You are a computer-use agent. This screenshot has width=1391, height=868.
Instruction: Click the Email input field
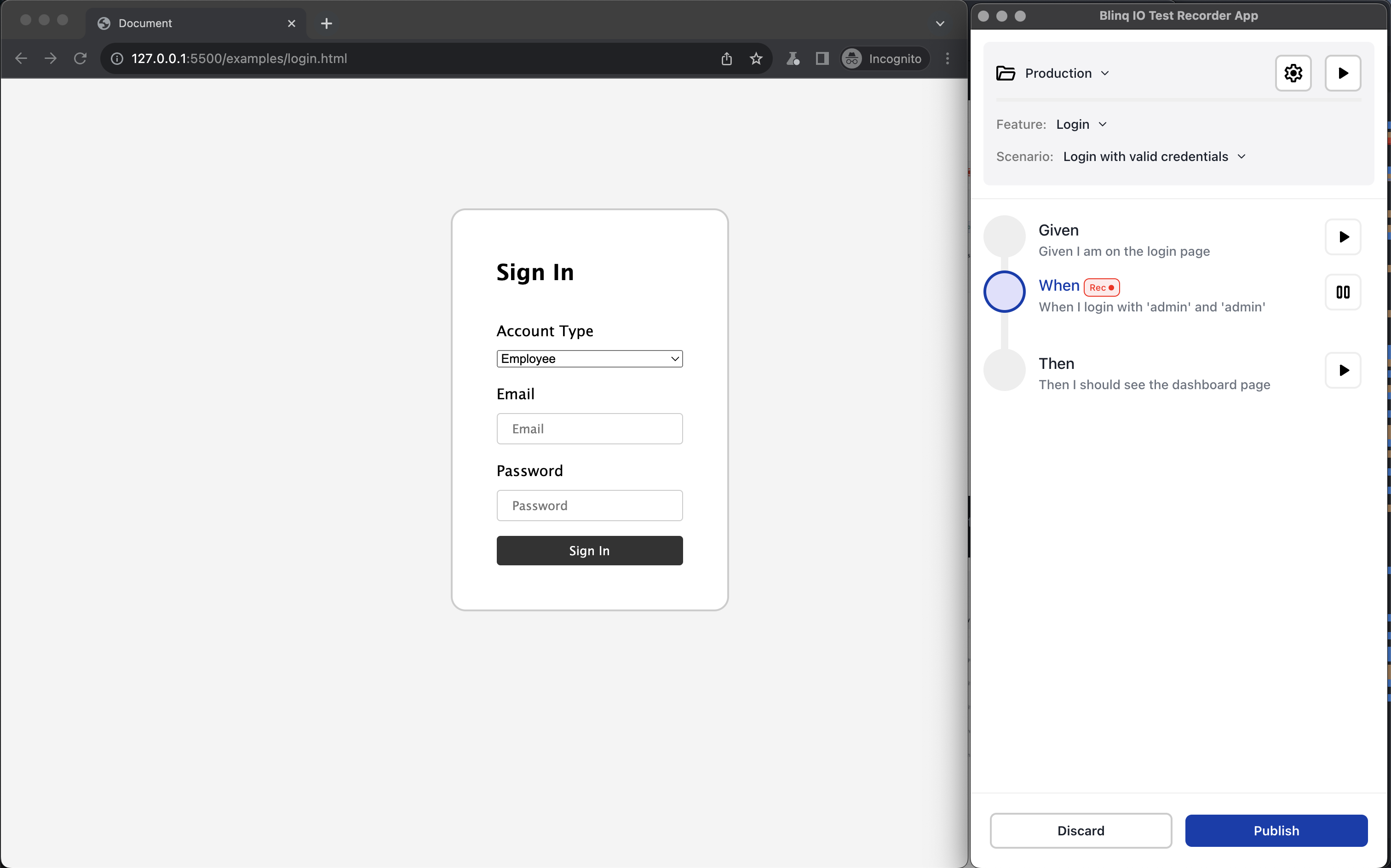[590, 429]
